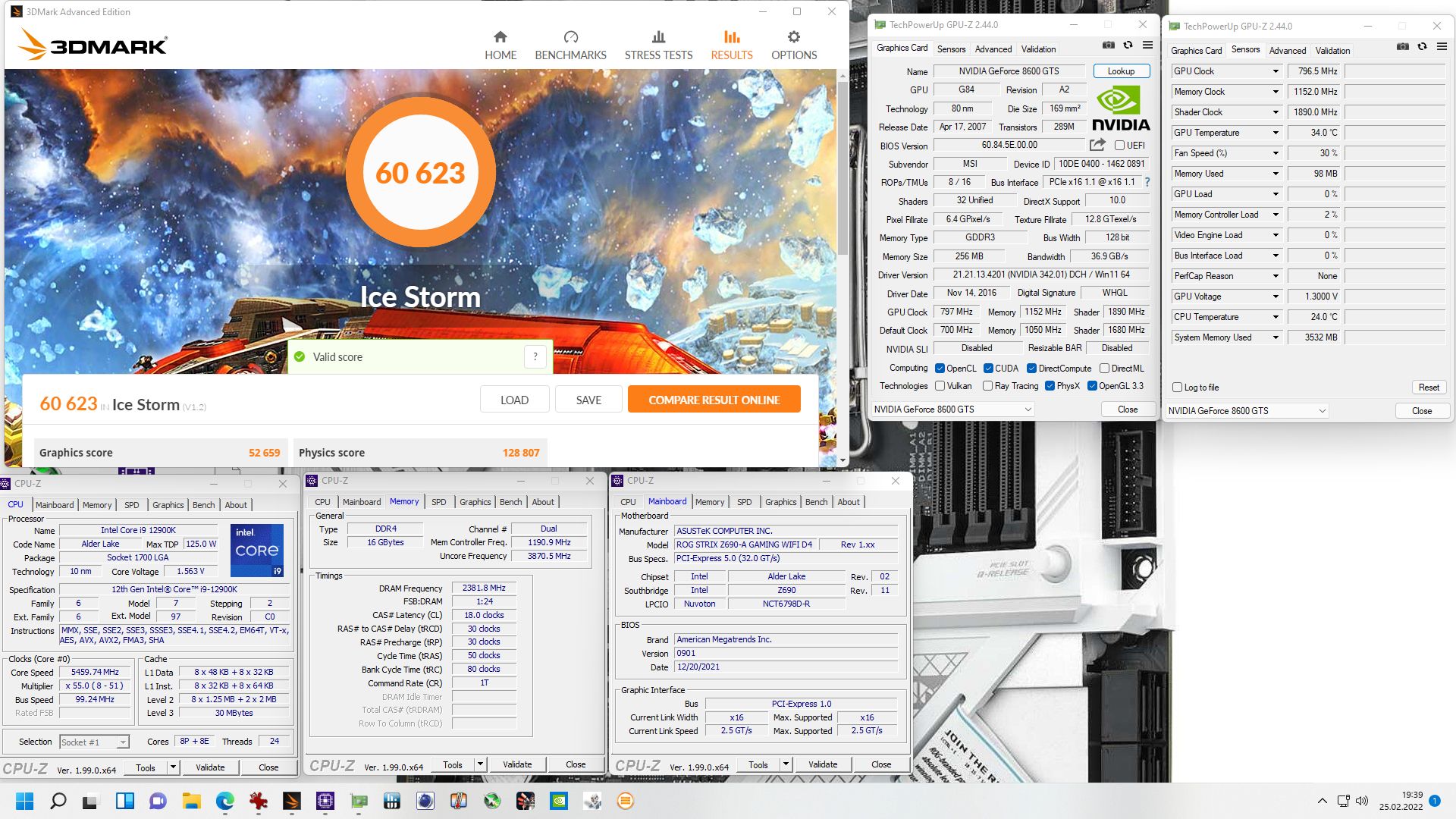The width and height of the screenshot is (1456, 819).
Task: Open hamburger menu in left GPU-Z window
Action: 1147,45
